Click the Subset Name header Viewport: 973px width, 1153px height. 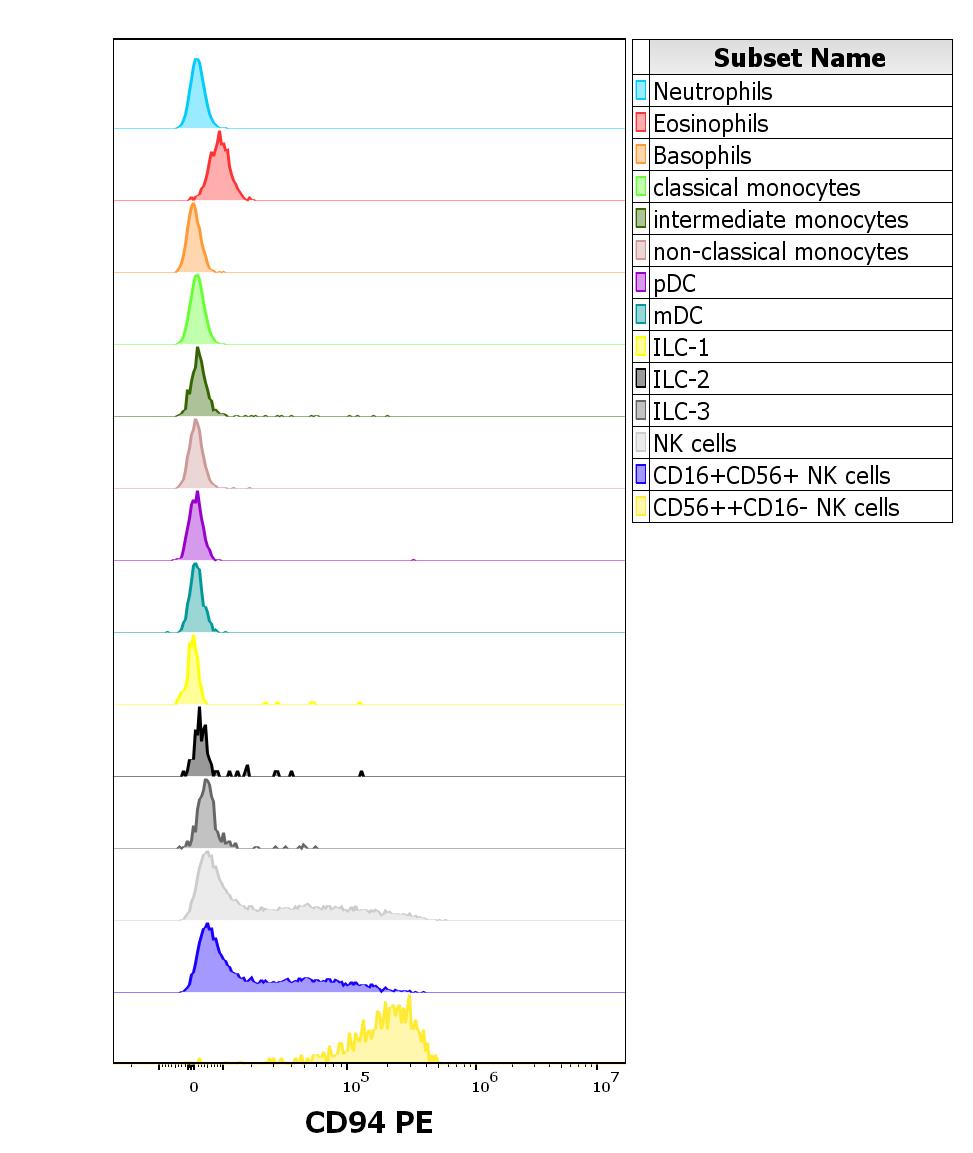pyautogui.click(x=798, y=58)
